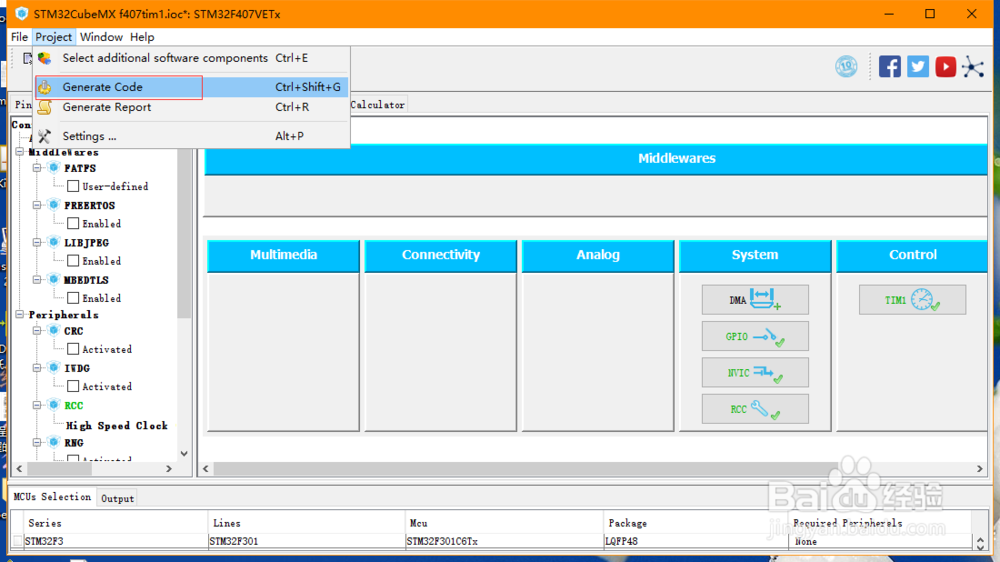Activate CRC checkbox
The image size is (1000, 562).
coord(73,349)
